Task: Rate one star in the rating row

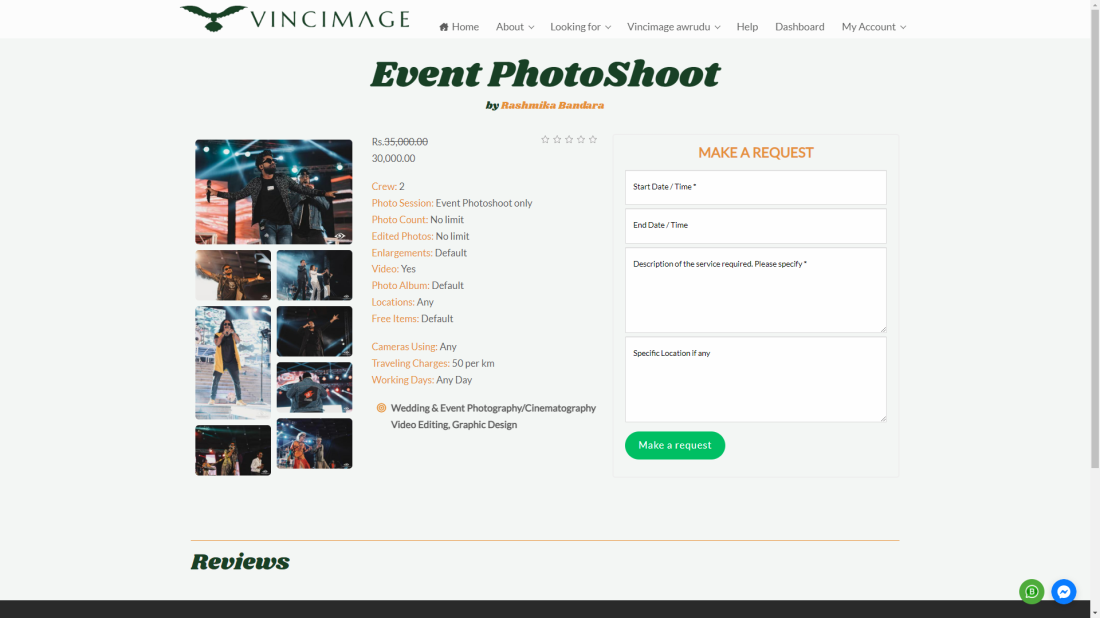Action: (545, 140)
